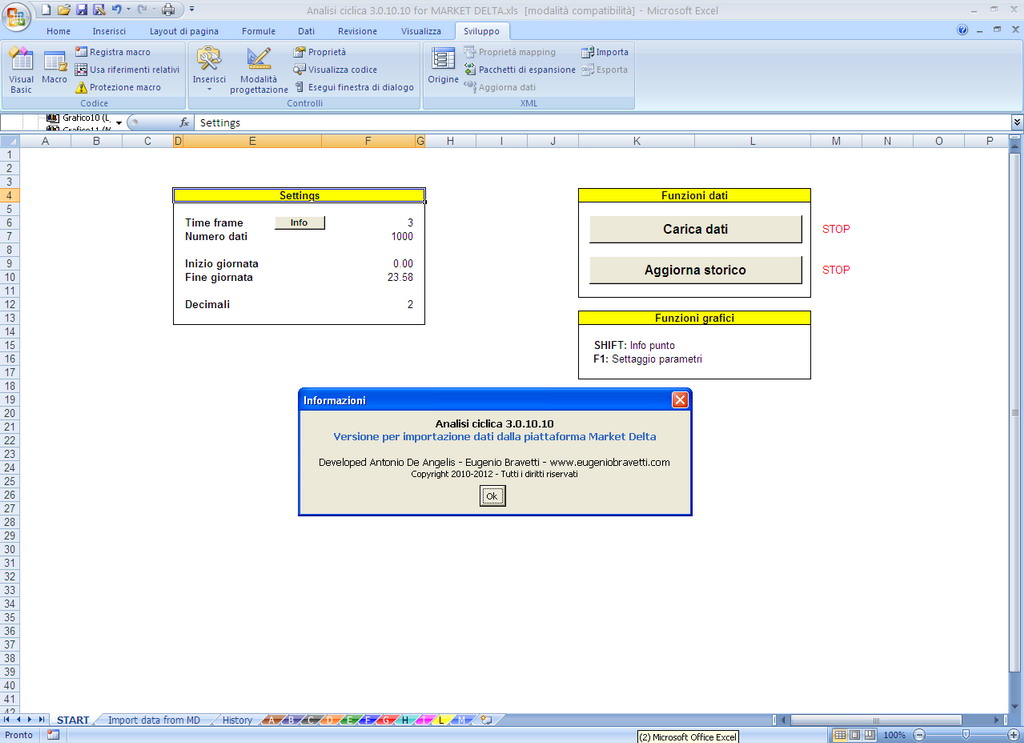Viewport: 1024px width, 743px height.
Task: Save the workbook with the floppy disk icon
Action: (82, 9)
